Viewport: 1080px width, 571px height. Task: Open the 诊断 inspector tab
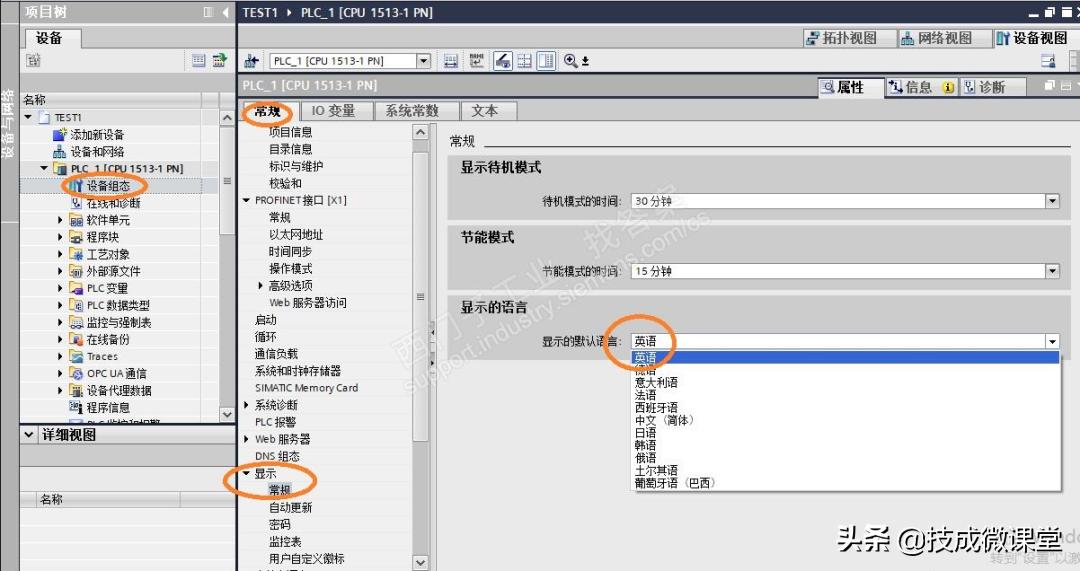pos(992,87)
